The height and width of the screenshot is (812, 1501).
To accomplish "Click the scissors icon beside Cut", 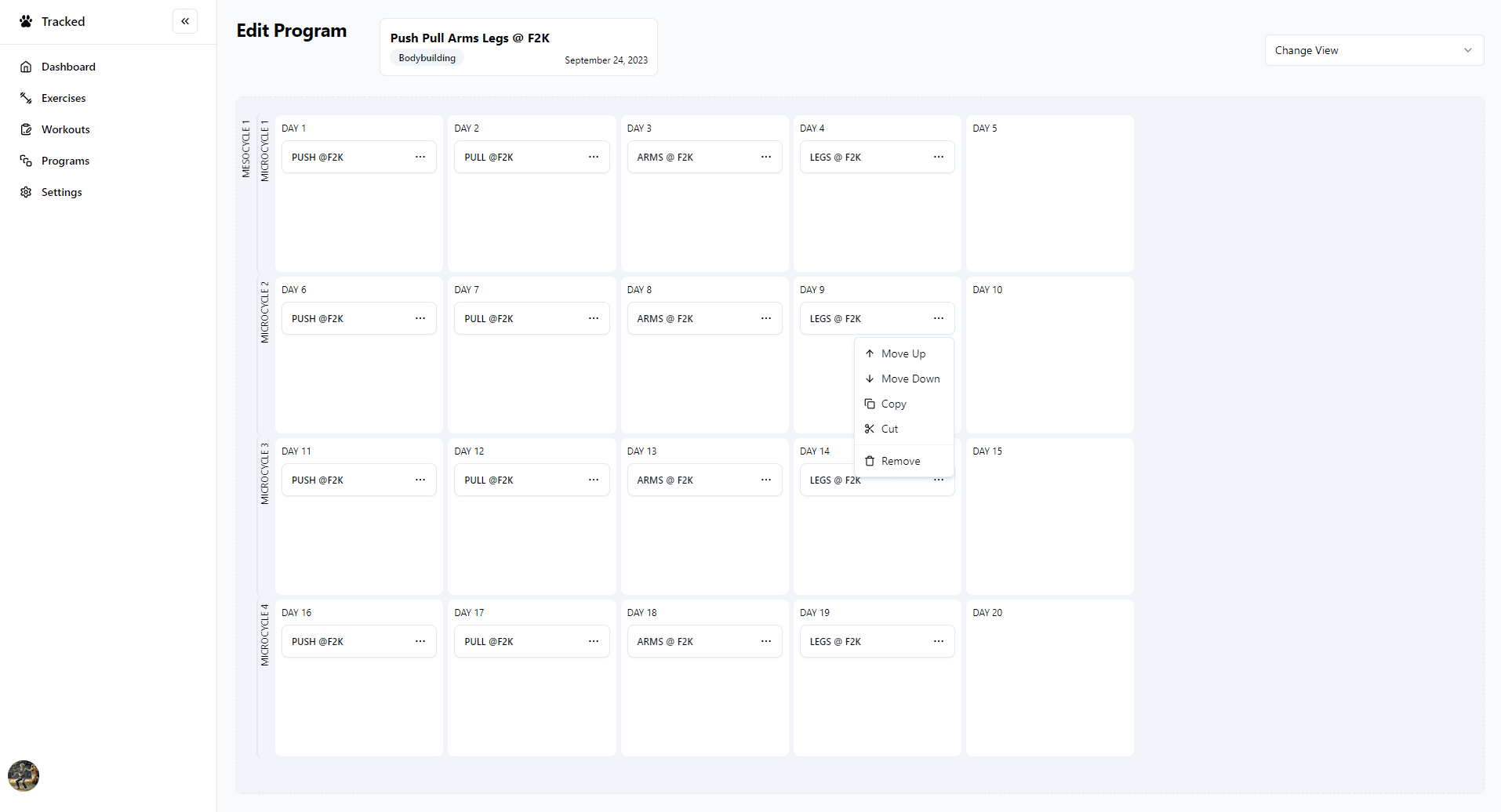I will pos(870,429).
